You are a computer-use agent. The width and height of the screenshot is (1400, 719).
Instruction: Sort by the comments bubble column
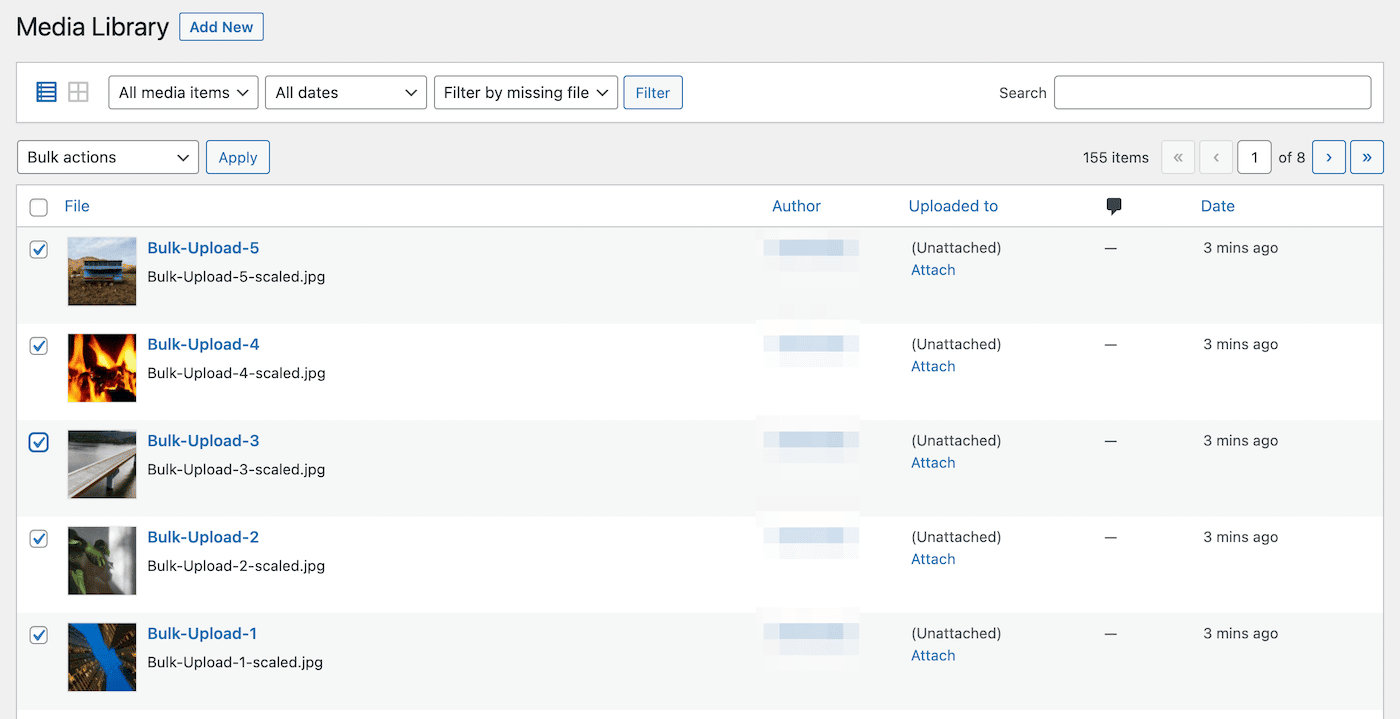click(1113, 206)
